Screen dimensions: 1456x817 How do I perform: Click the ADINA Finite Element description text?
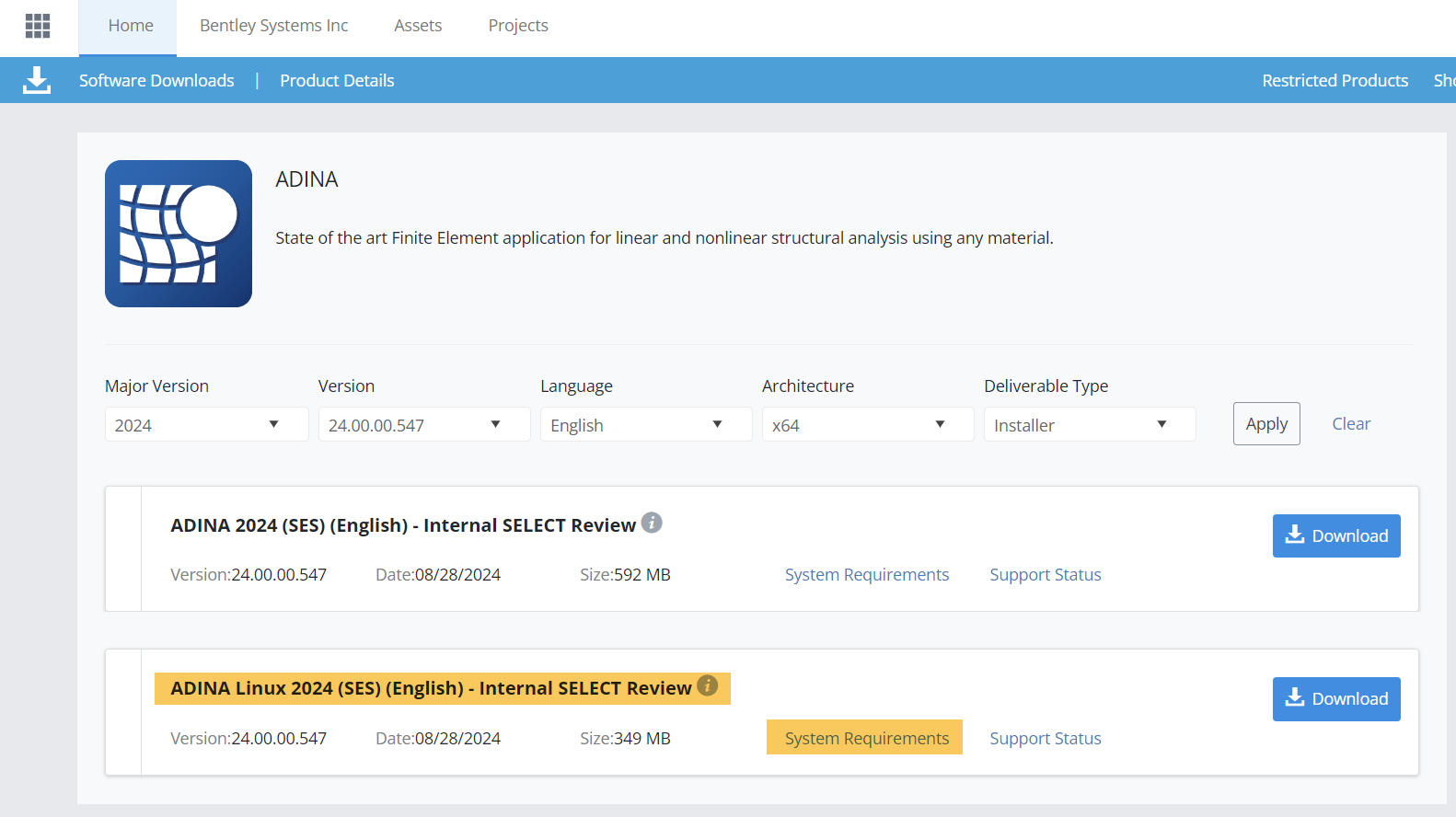click(664, 238)
